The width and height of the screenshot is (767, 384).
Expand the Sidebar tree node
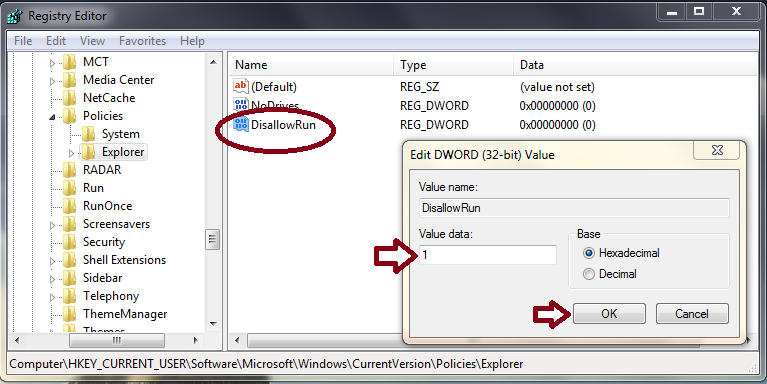pyautogui.click(x=53, y=279)
